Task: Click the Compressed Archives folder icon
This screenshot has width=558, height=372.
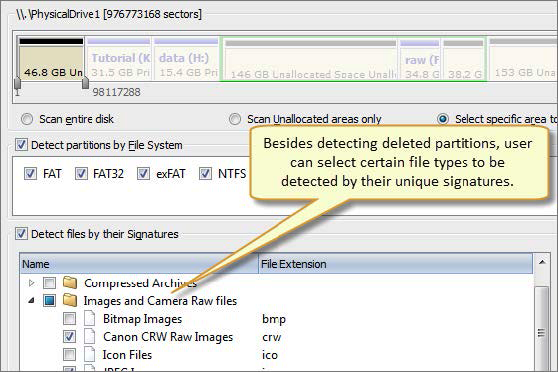Action: 70,282
